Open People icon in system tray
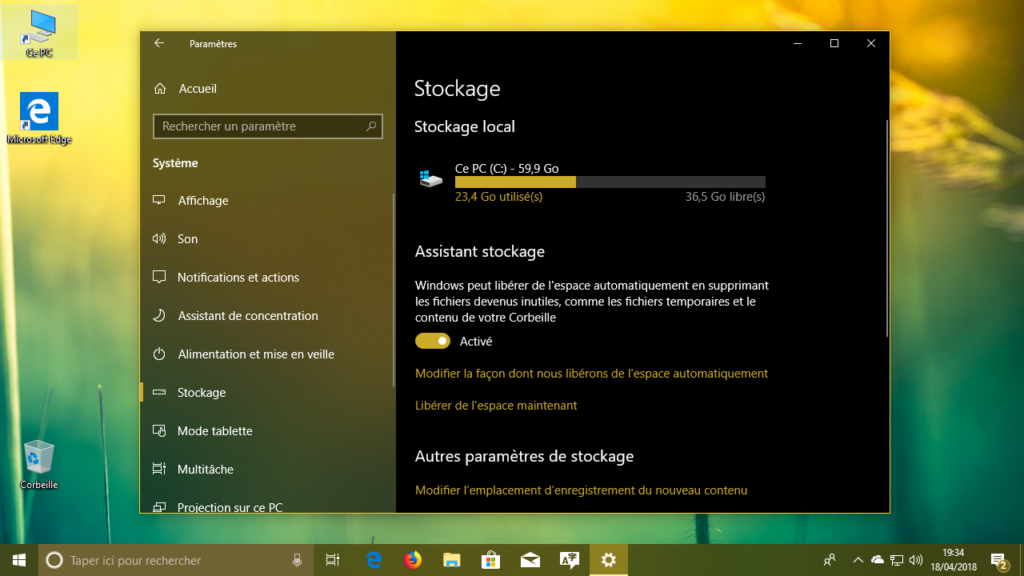1024x576 pixels. tap(829, 560)
